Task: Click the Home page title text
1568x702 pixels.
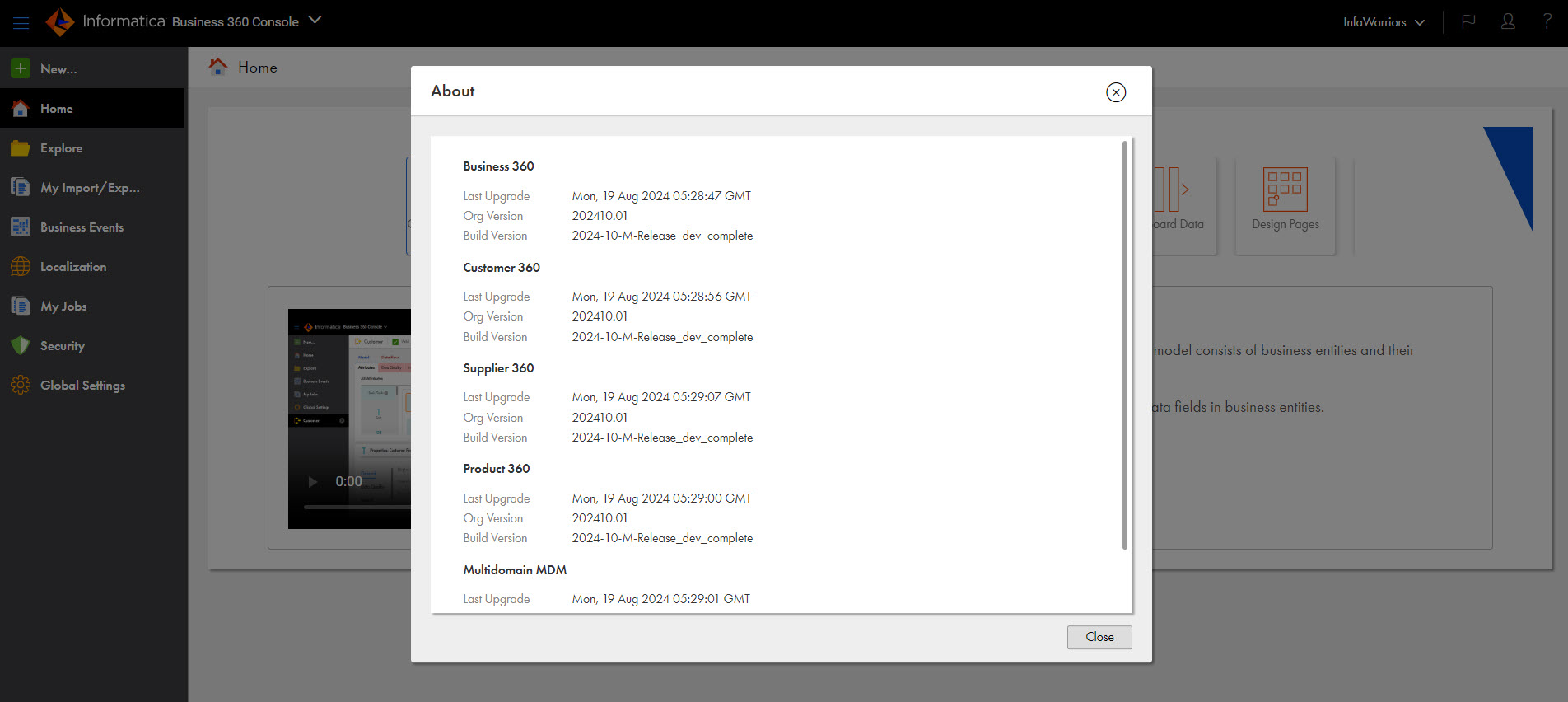Action: [x=258, y=68]
